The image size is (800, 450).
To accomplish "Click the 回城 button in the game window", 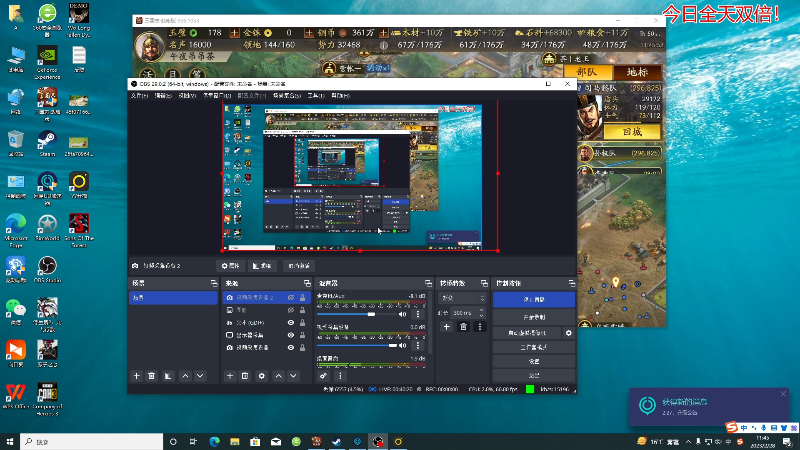I will [632, 132].
